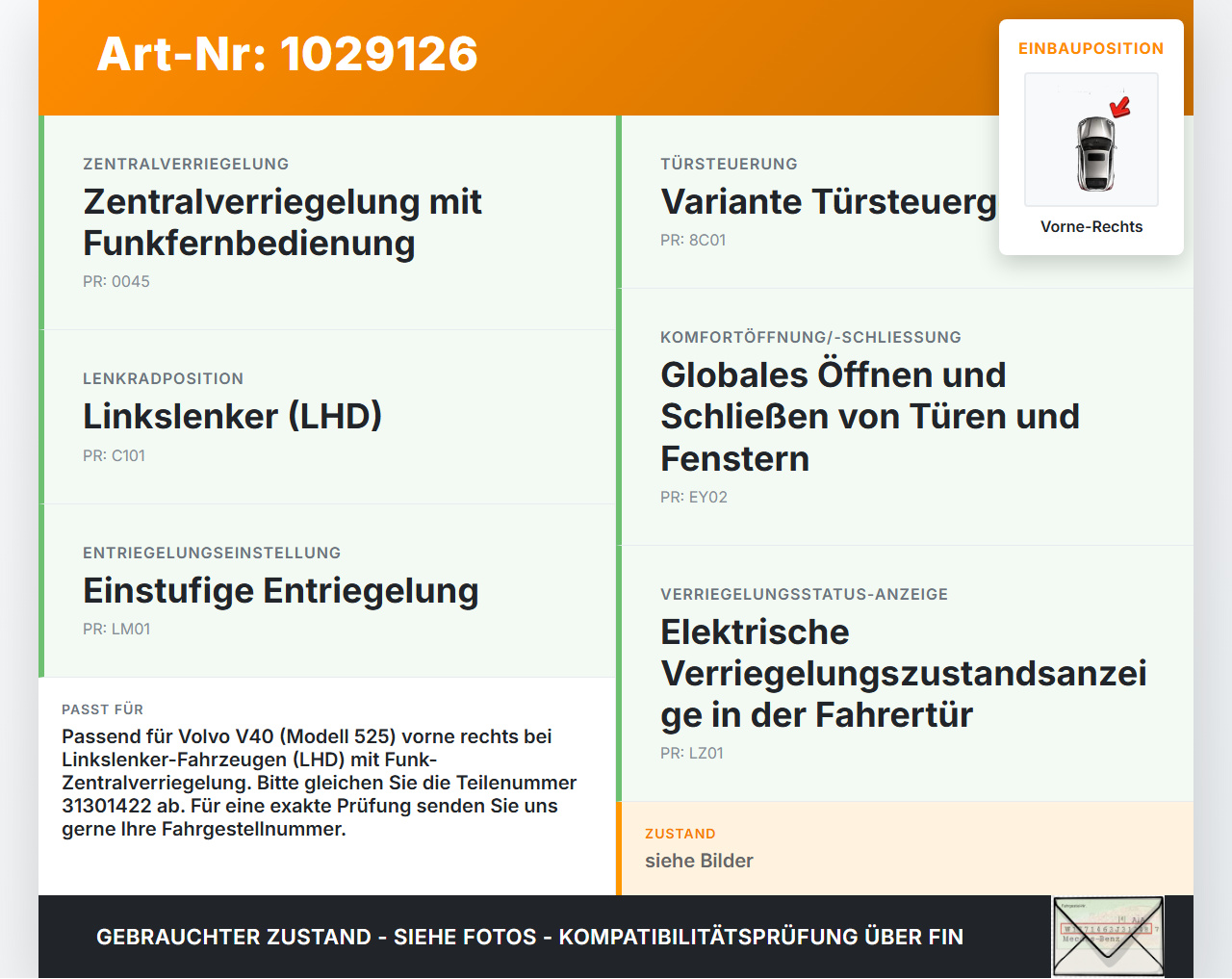Click the PR: C101 code
The image size is (1232, 979).
114,455
